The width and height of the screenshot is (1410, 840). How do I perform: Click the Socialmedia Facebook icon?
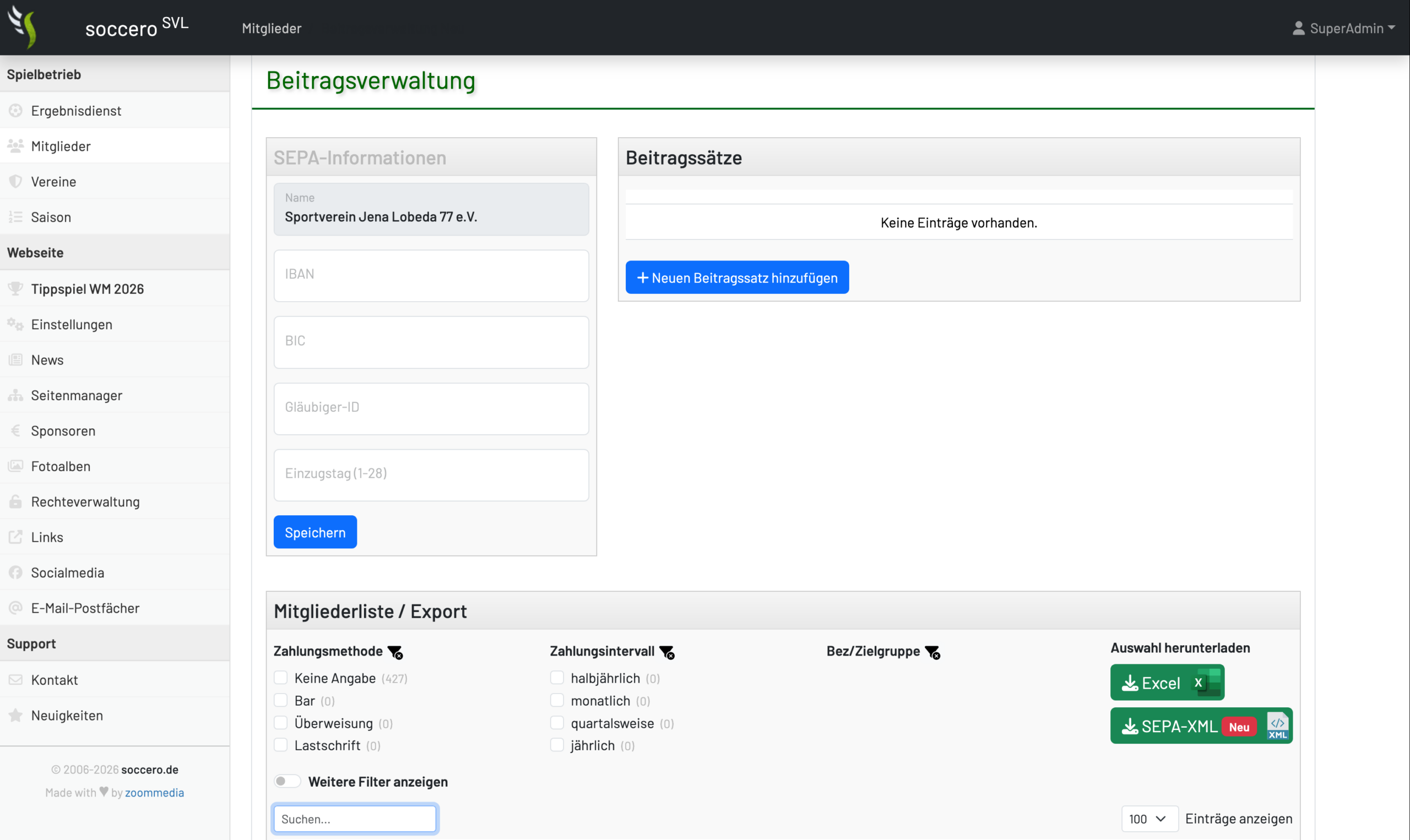tap(15, 572)
